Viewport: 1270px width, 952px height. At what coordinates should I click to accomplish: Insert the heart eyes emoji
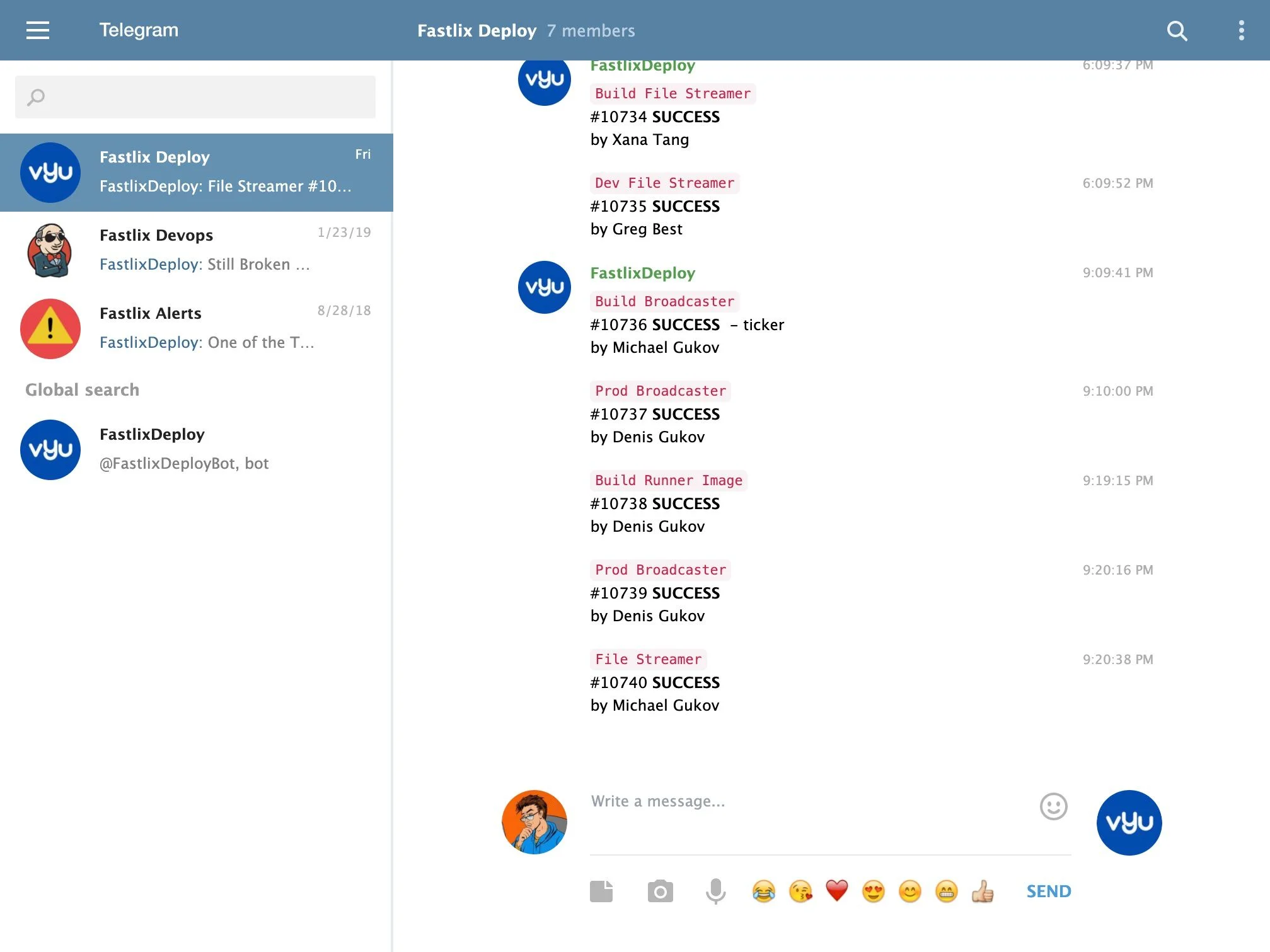pos(874,891)
